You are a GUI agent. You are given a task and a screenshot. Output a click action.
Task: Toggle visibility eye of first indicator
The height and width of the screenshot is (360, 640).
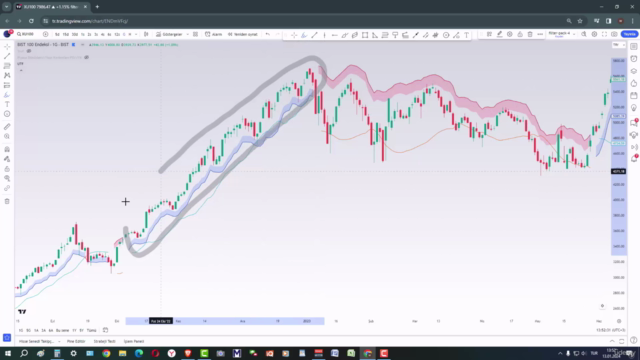coord(29,51)
